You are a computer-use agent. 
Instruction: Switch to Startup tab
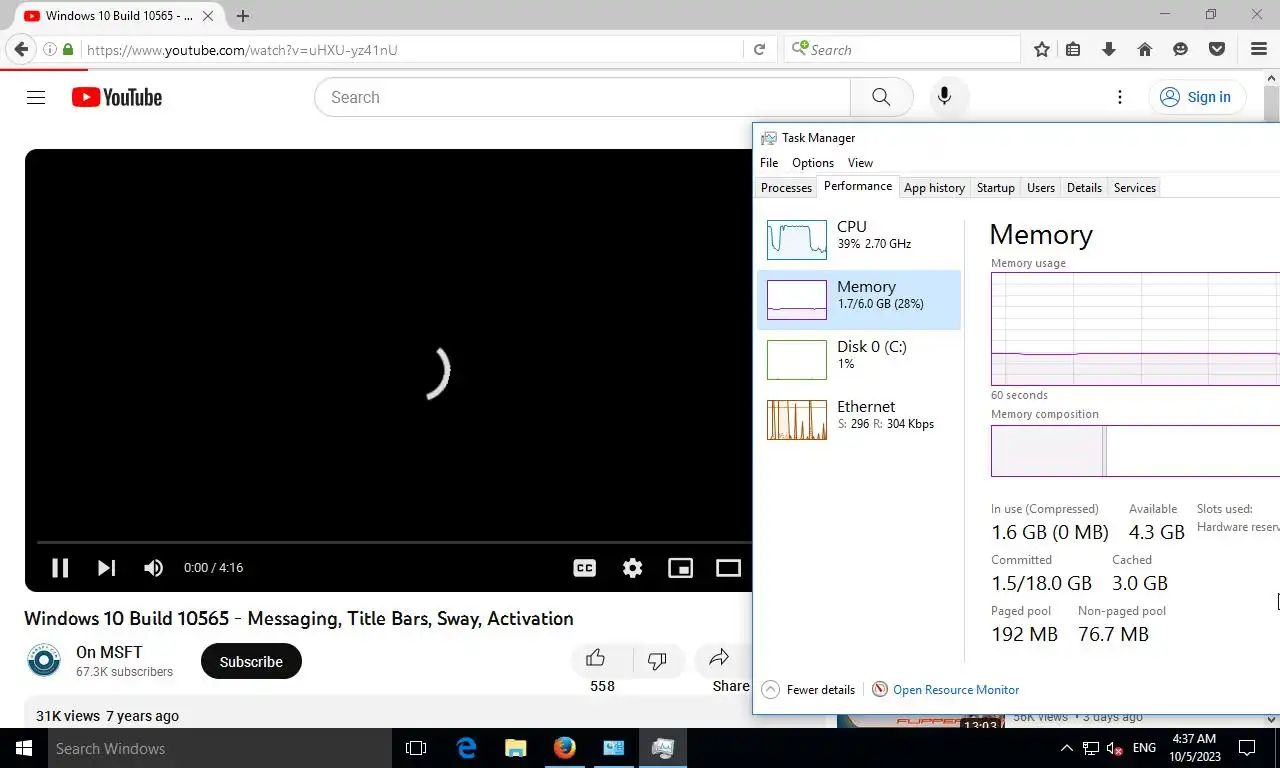point(995,187)
